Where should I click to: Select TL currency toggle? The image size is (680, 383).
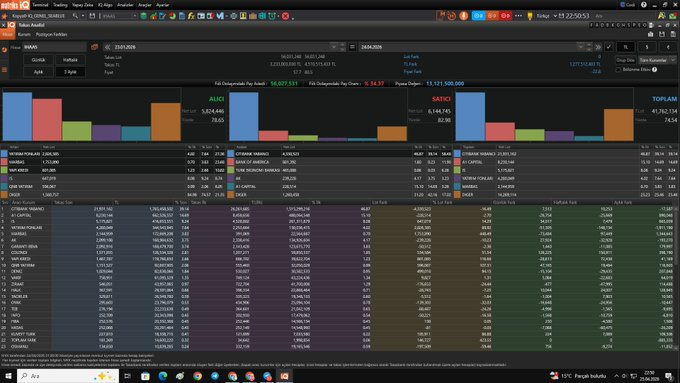click(625, 47)
